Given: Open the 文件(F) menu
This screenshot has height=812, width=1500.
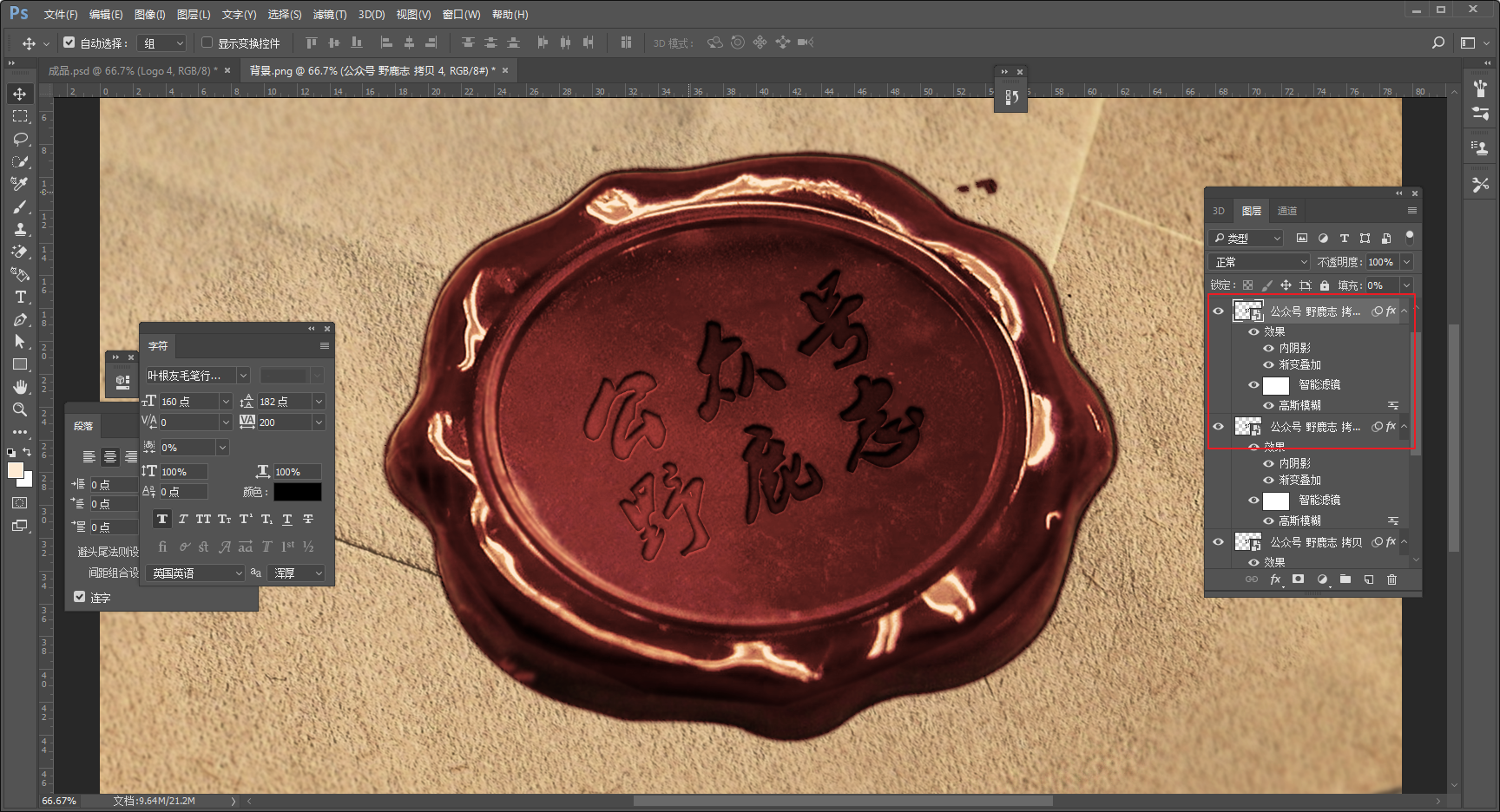Looking at the screenshot, I should 61,15.
